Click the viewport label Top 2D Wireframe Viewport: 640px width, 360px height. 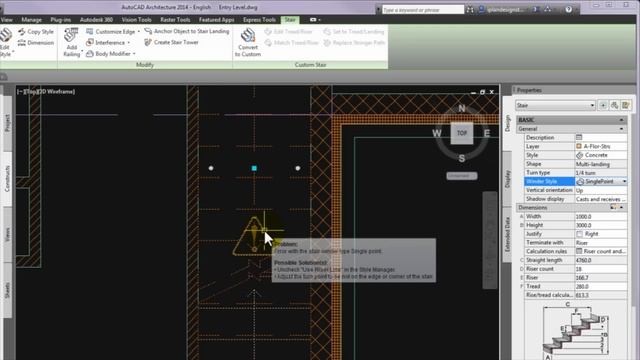46,91
